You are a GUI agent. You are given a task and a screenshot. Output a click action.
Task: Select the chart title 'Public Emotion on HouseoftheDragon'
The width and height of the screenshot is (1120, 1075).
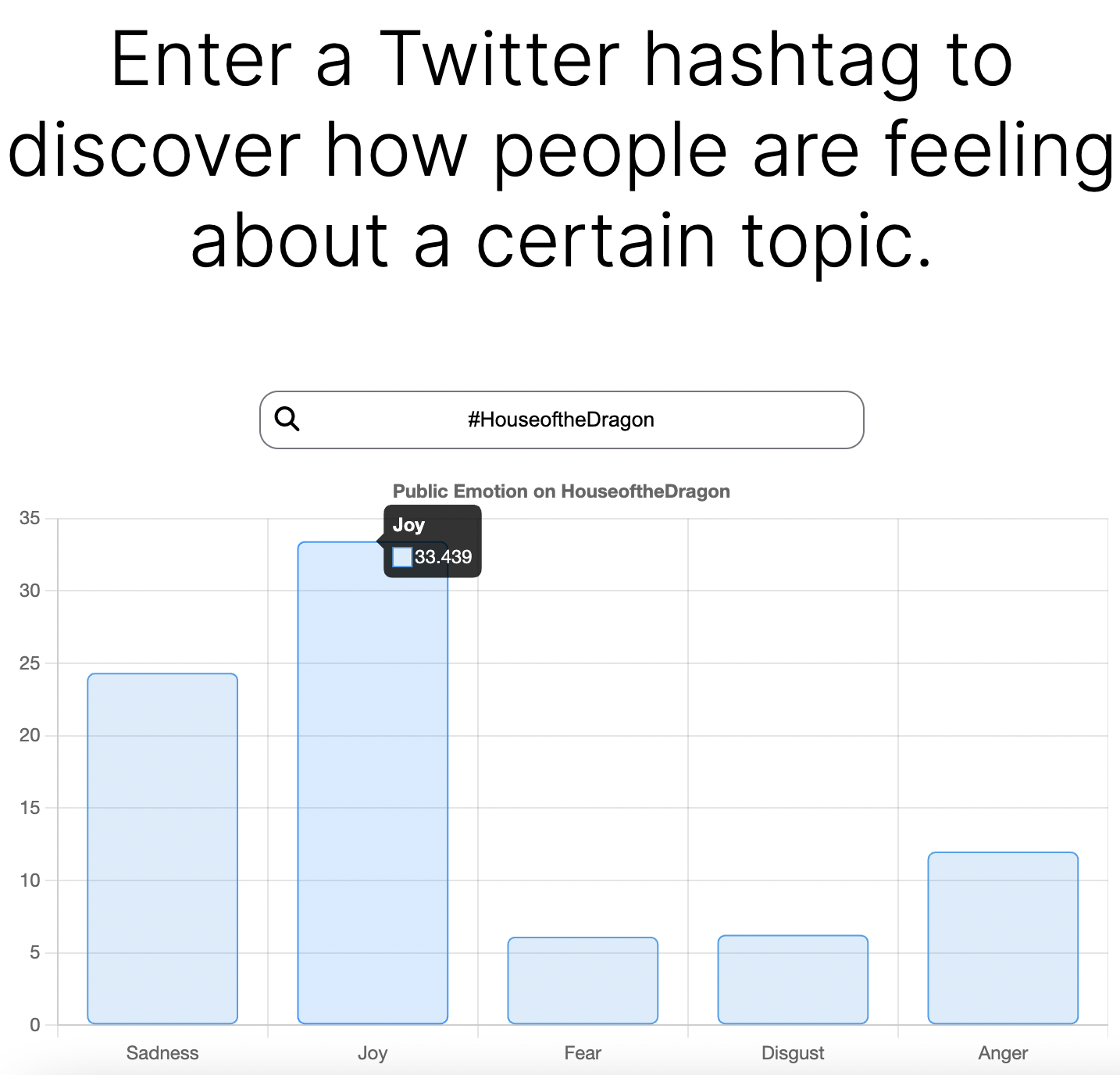tap(561, 491)
